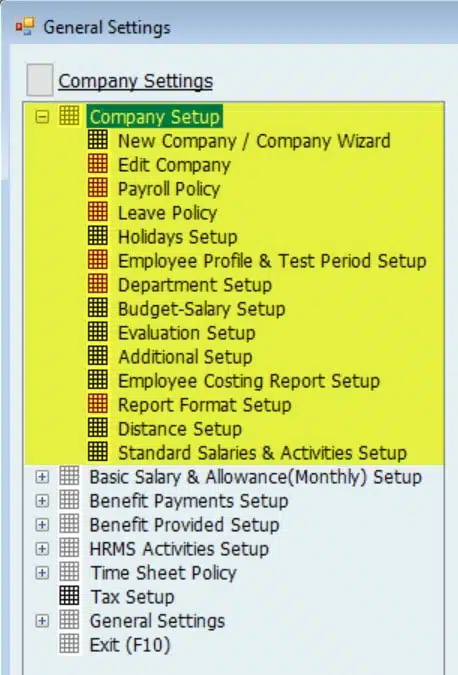The width and height of the screenshot is (458, 675).
Task: Expand Basic Salary & Allowance(Monthly) Setup
Action: 42,477
